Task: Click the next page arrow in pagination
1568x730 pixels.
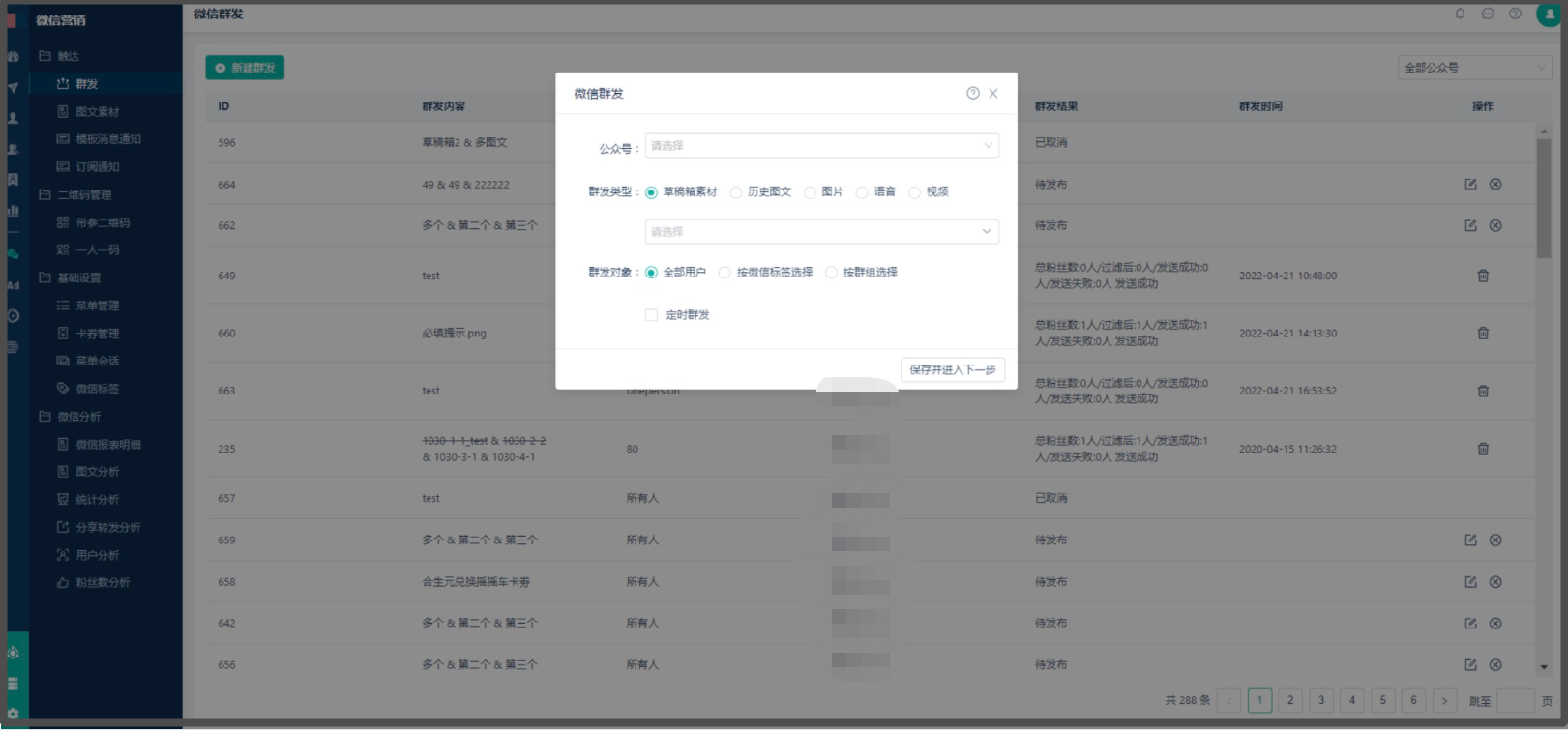Action: click(x=1444, y=700)
